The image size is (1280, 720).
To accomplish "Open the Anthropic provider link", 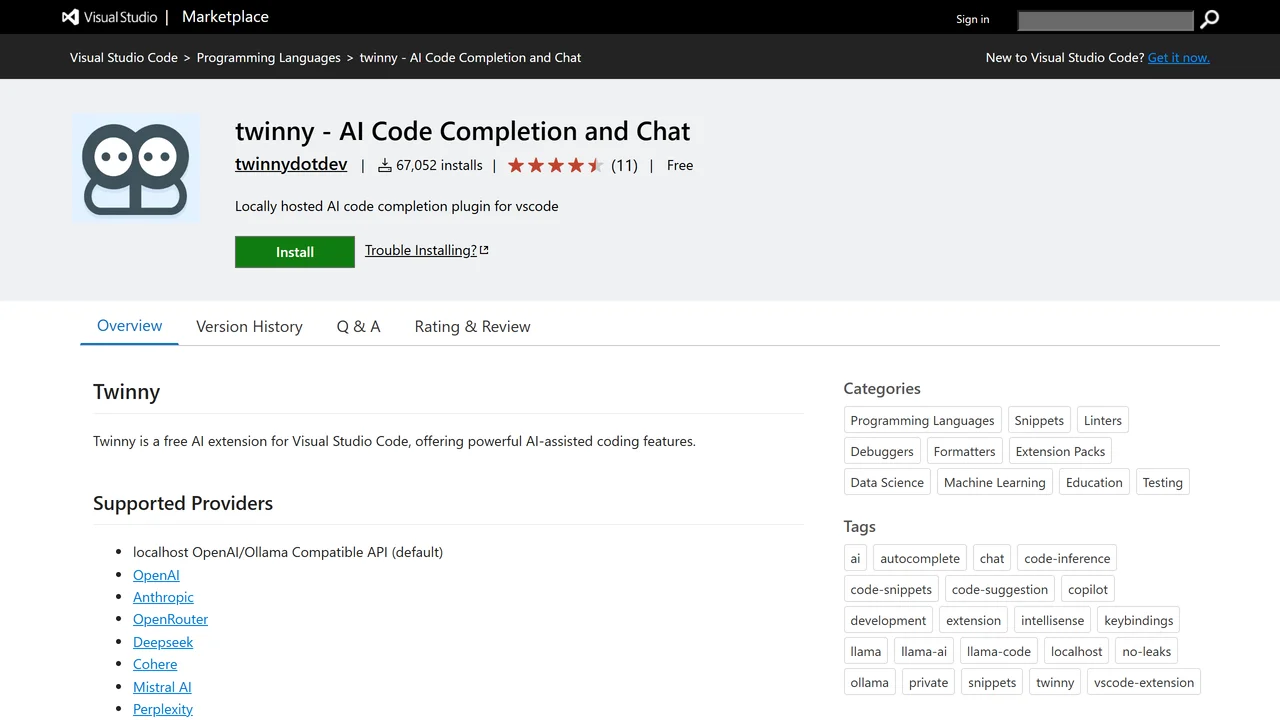I will [x=163, y=597].
